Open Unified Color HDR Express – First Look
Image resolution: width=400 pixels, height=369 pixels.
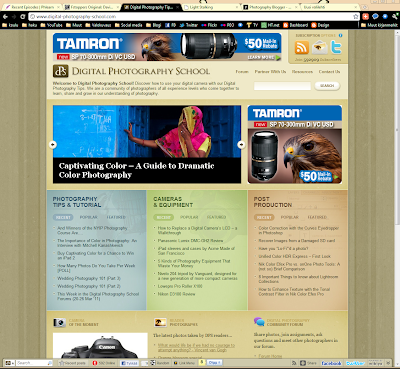coord(295,256)
